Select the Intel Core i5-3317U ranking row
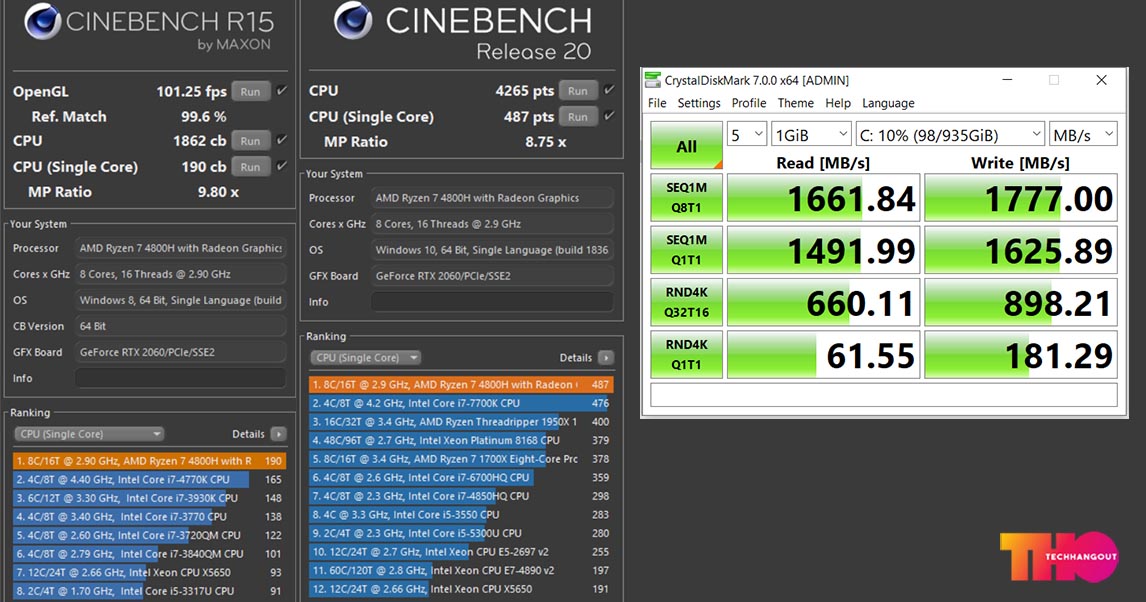1146x602 pixels. 149,591
